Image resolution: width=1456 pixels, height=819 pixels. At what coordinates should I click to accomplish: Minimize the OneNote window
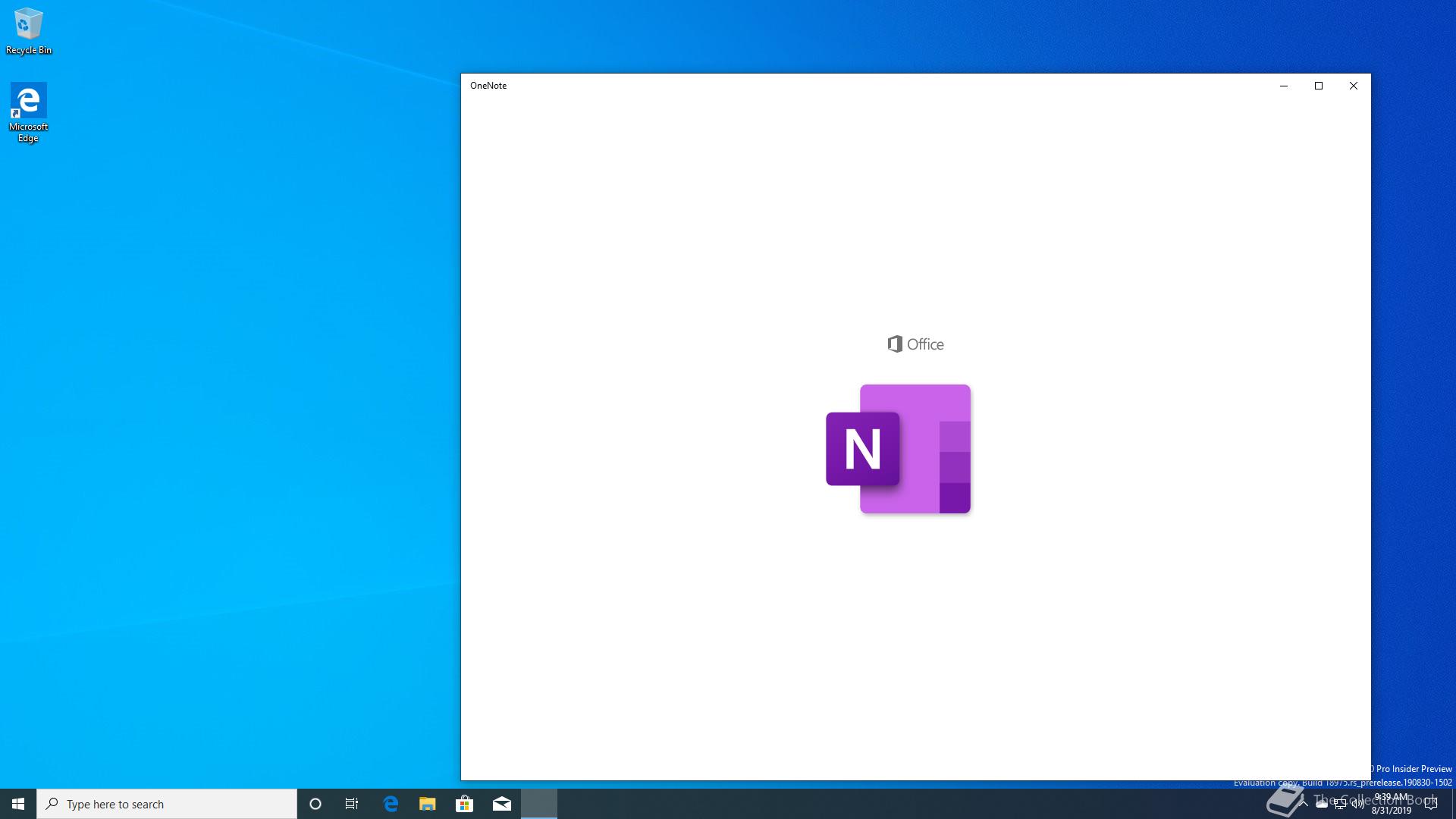(x=1284, y=86)
